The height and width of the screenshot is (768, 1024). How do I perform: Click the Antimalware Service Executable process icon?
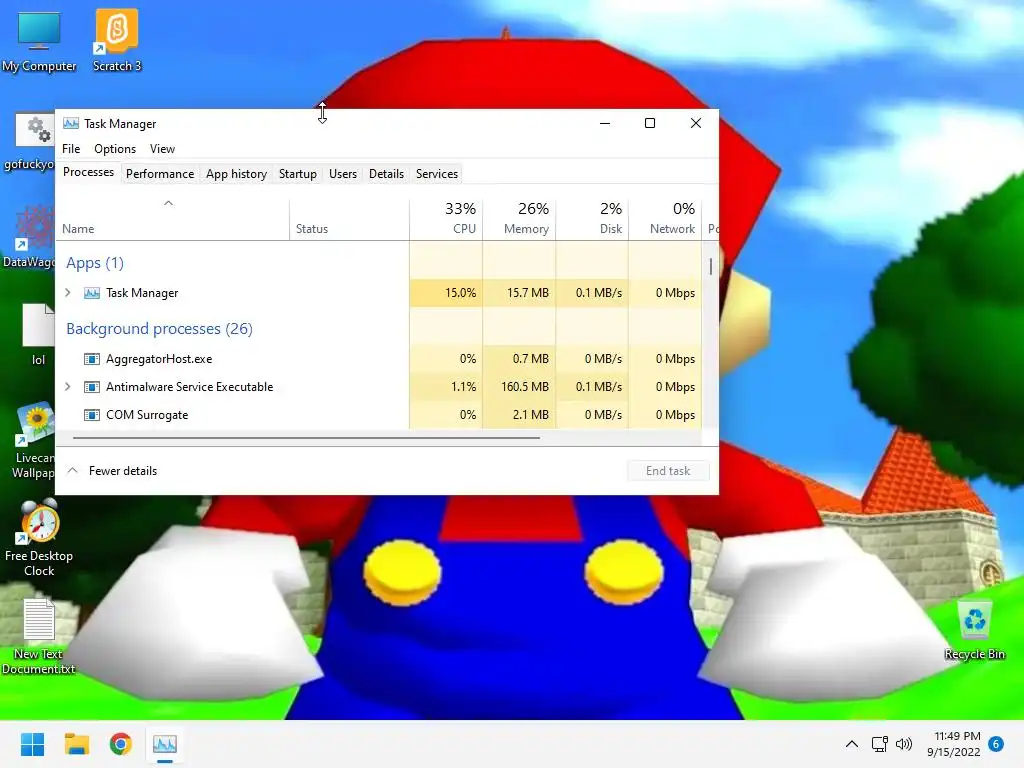92,387
